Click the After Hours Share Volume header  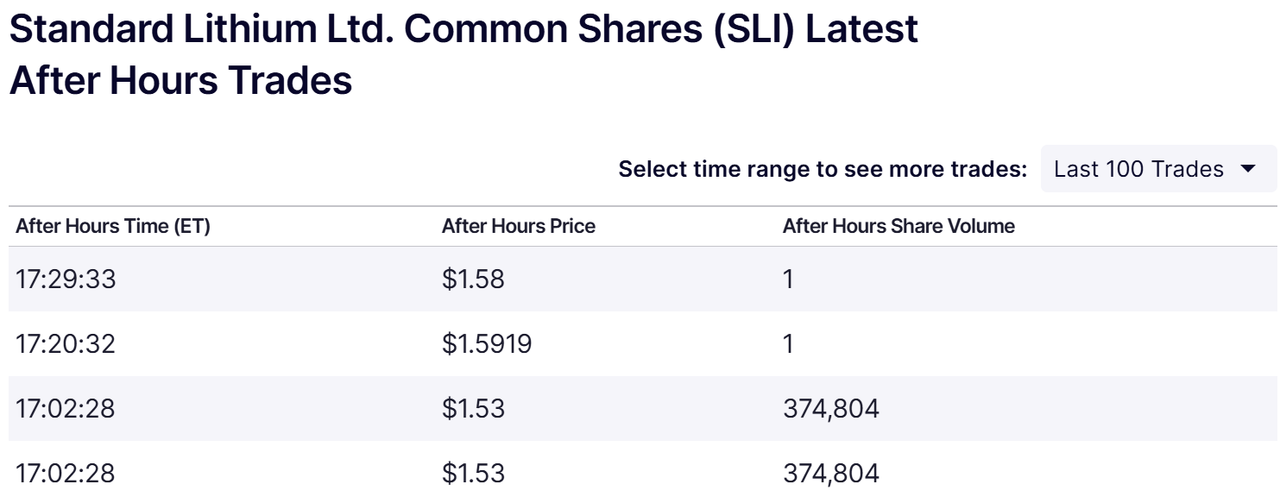coord(898,227)
